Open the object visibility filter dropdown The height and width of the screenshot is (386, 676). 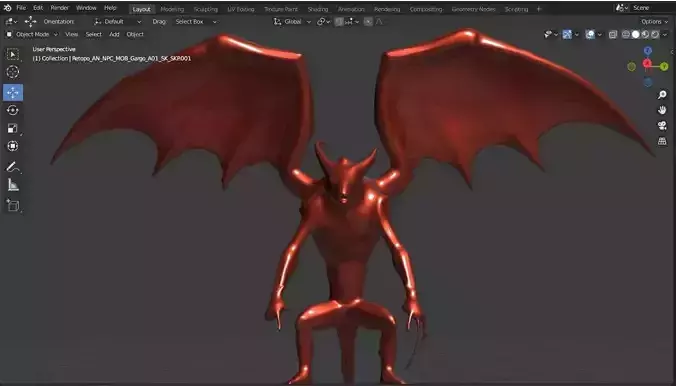pos(551,35)
